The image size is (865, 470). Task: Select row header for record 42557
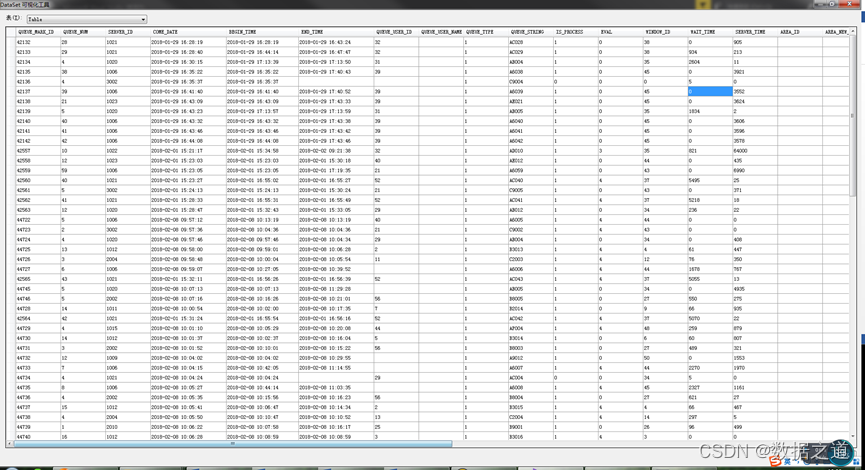10,151
